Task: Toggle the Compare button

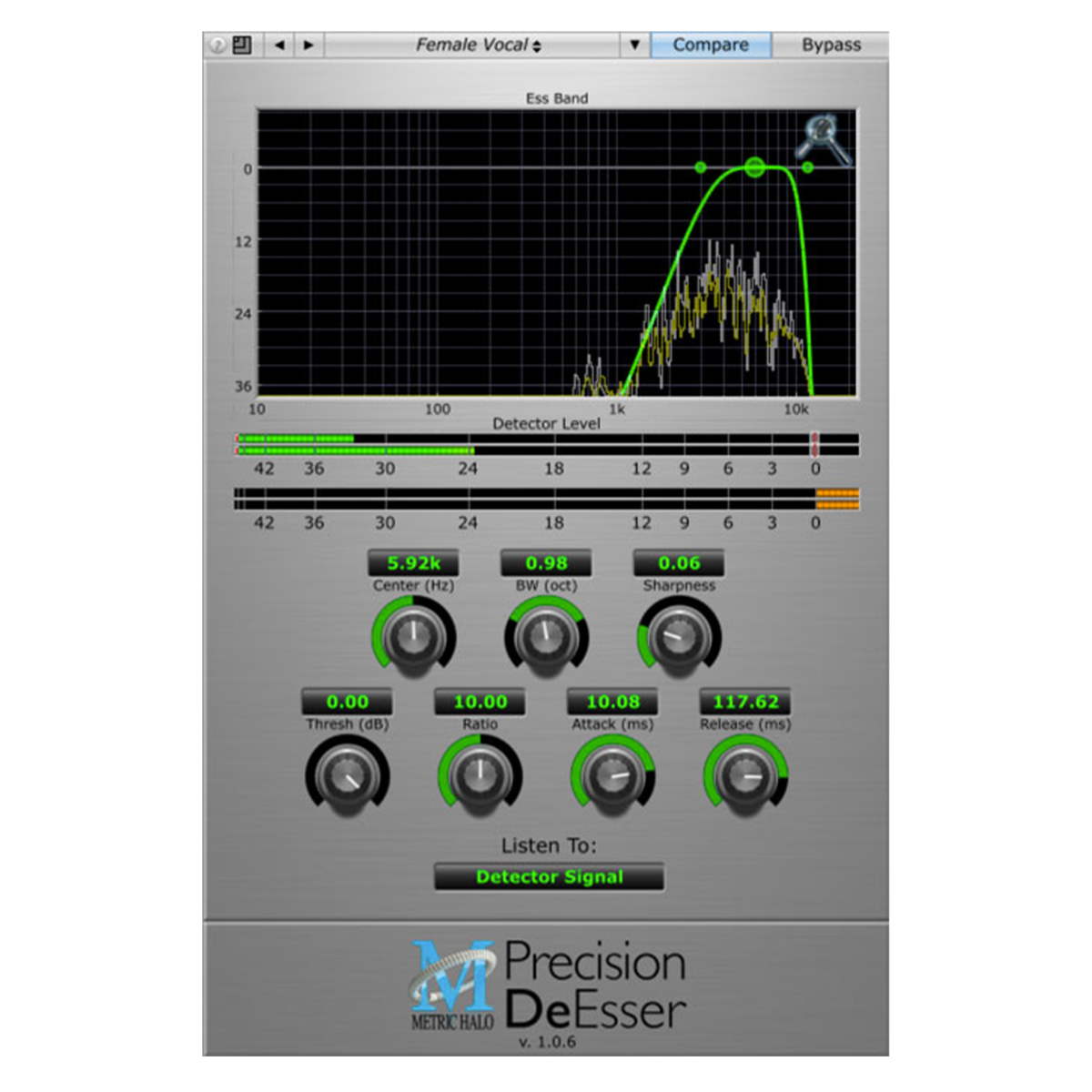Action: coord(711,45)
